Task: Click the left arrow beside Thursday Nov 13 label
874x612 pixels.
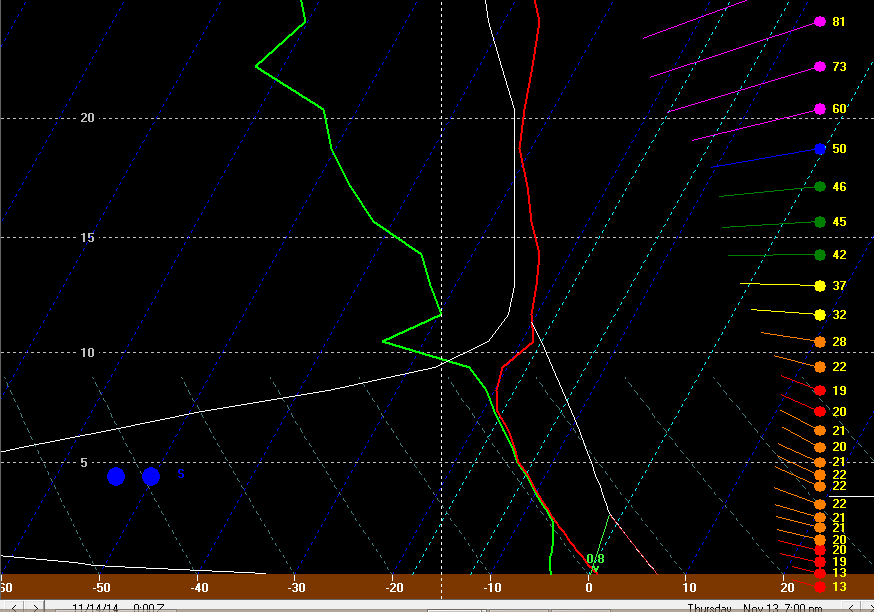Action: coord(851,607)
